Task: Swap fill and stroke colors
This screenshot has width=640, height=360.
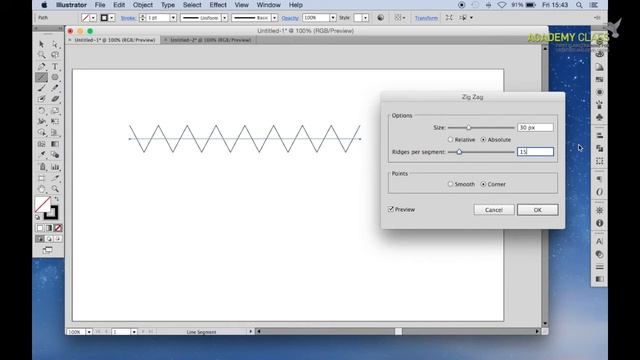Action: pyautogui.click(x=56, y=199)
